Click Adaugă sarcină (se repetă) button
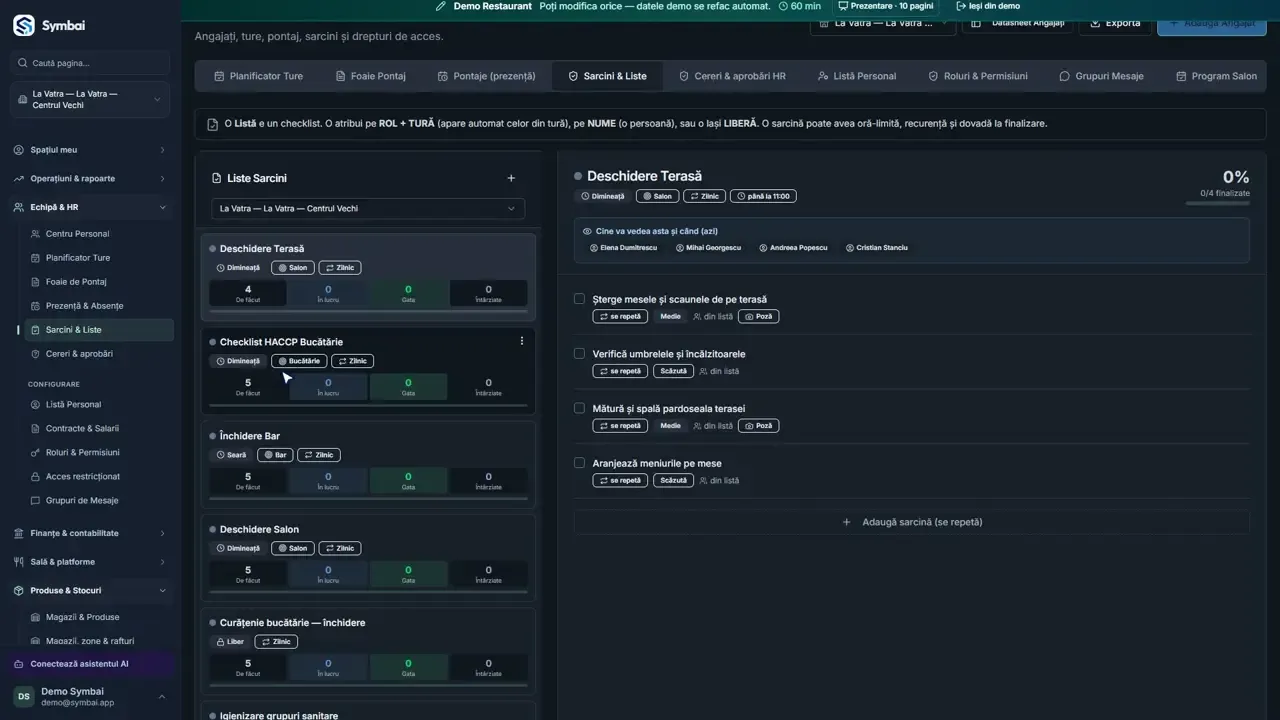1280x720 pixels. (x=912, y=522)
